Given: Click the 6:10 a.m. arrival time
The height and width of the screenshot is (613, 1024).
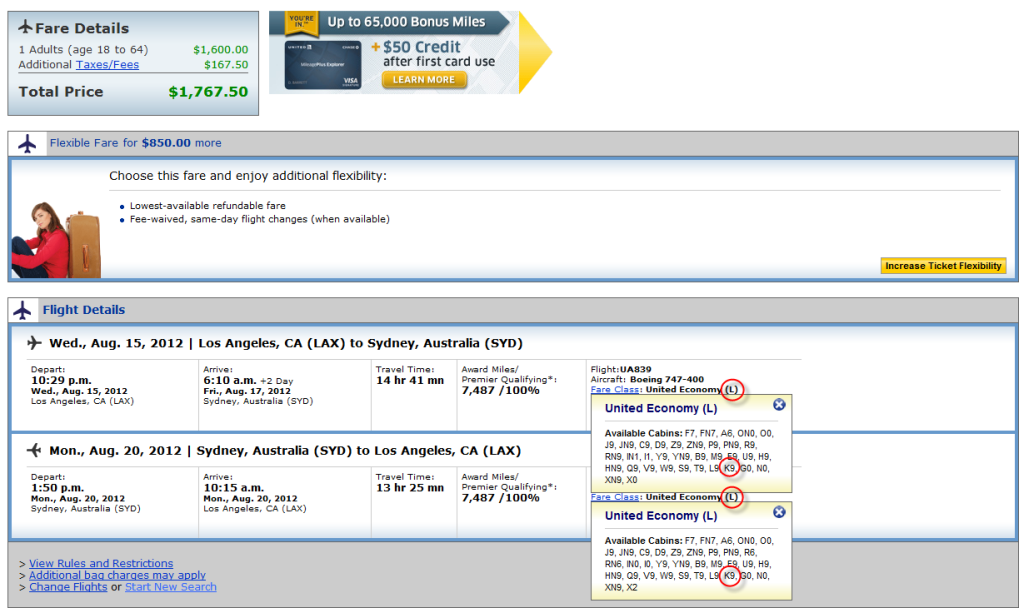Looking at the screenshot, I should click(229, 381).
